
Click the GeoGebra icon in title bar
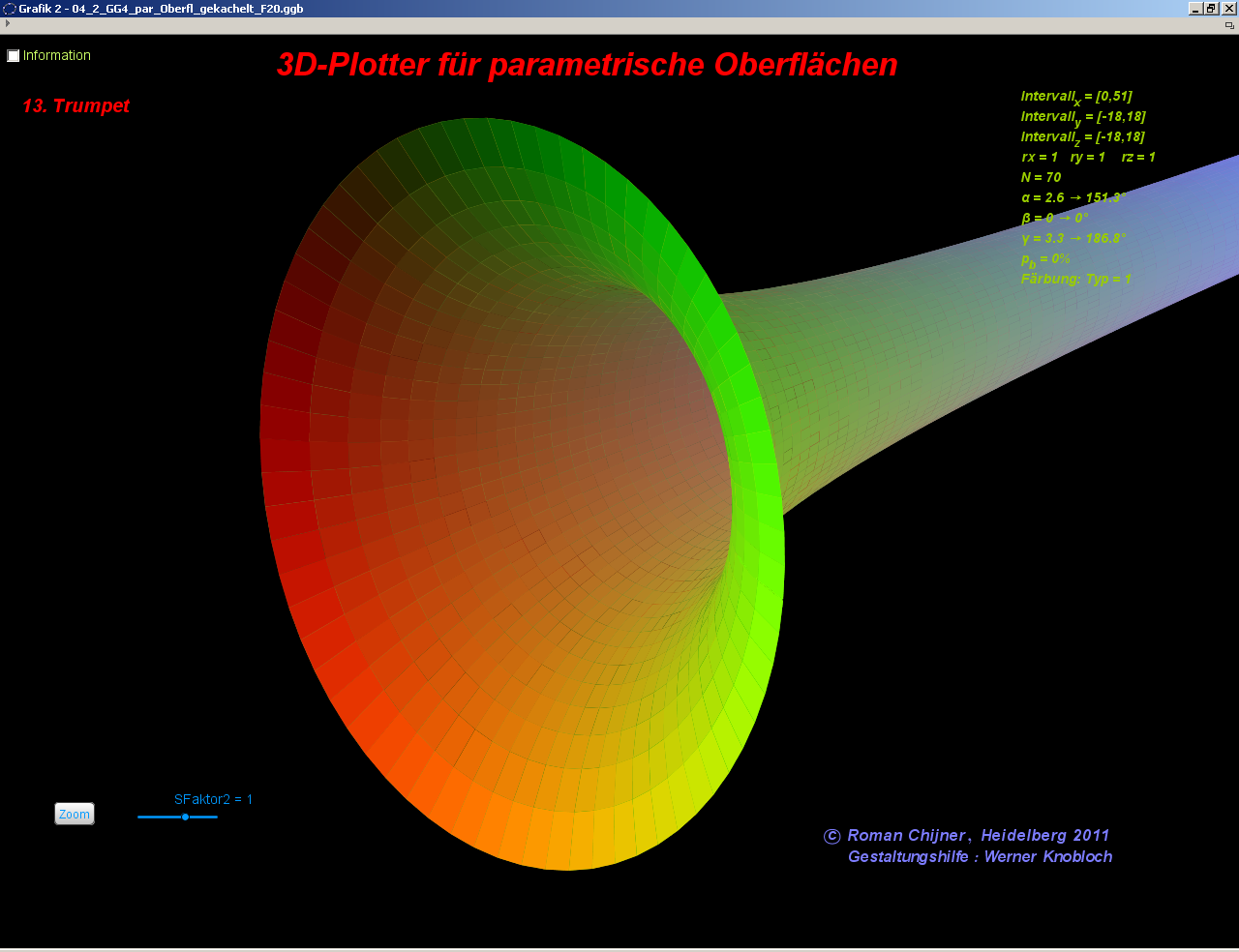[10, 9]
